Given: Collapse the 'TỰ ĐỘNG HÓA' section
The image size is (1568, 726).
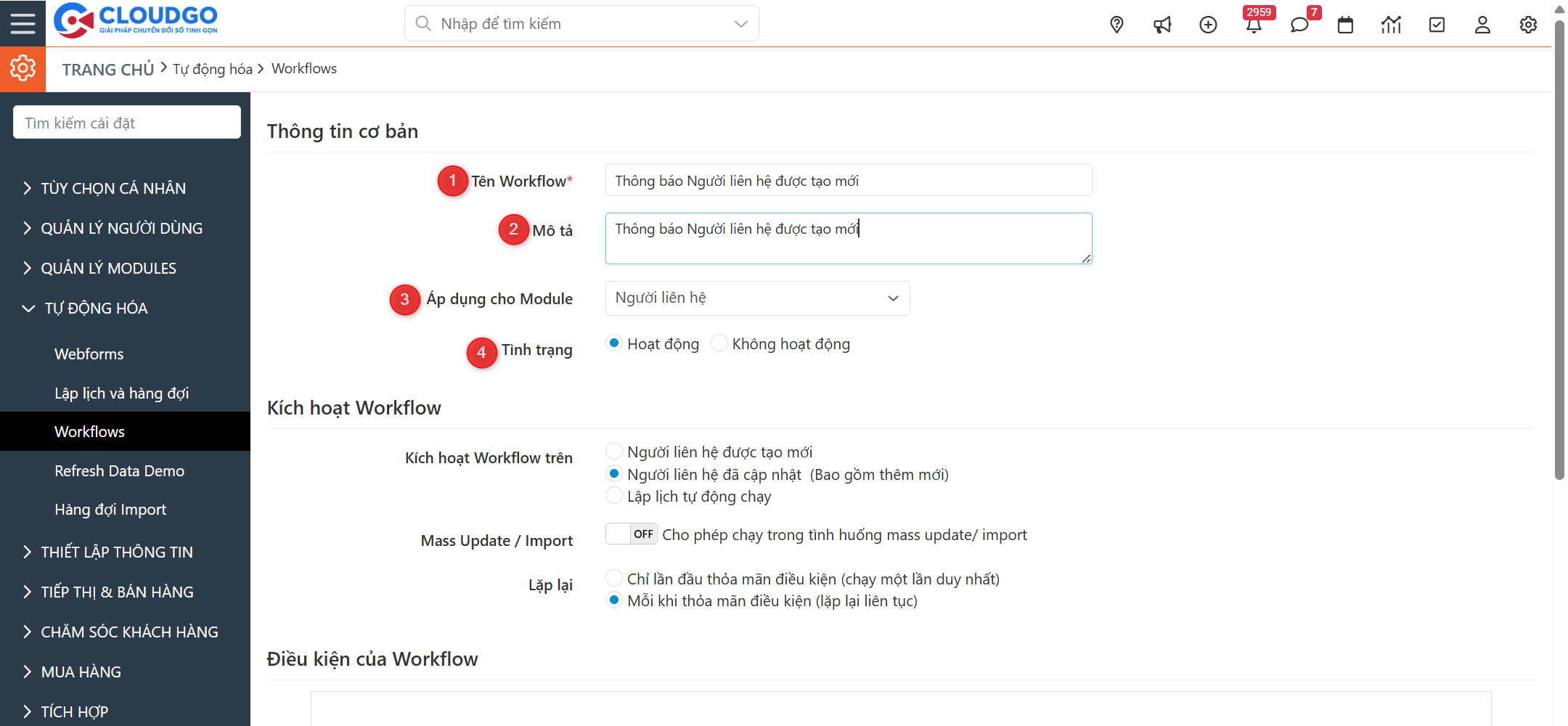Looking at the screenshot, I should (96, 308).
